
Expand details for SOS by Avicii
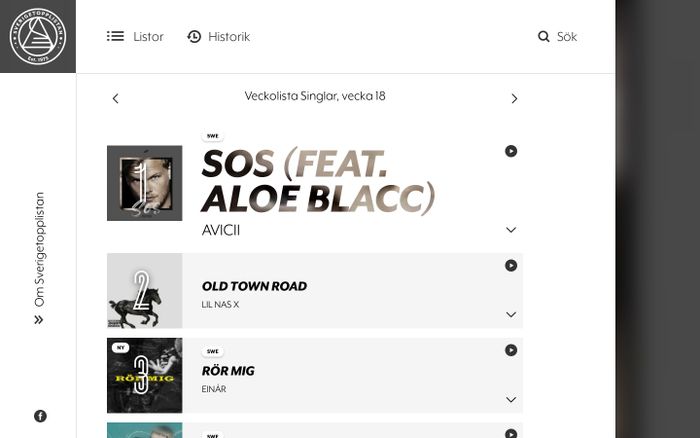(x=511, y=230)
